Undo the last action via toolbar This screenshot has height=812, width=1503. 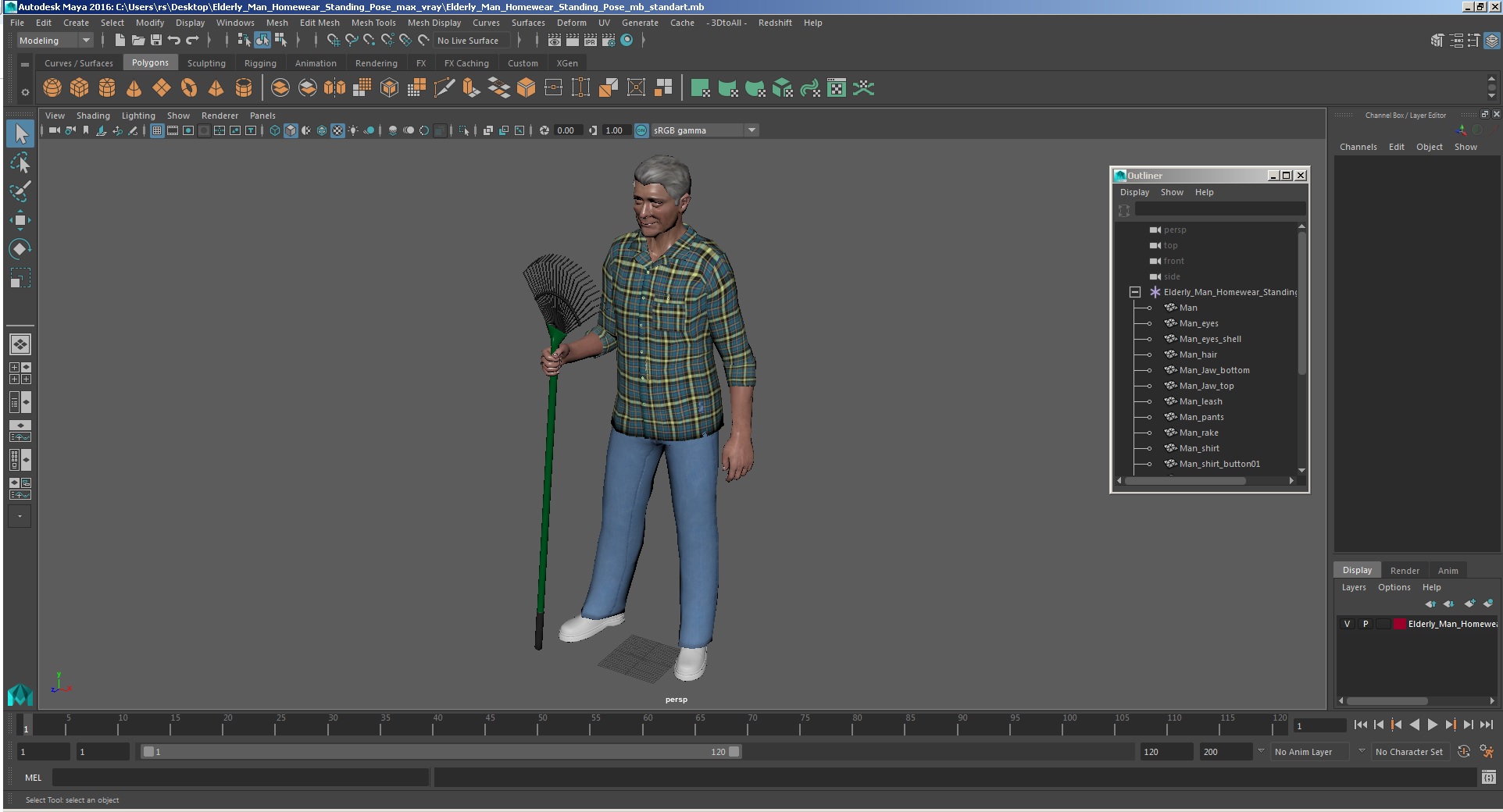pos(173,40)
